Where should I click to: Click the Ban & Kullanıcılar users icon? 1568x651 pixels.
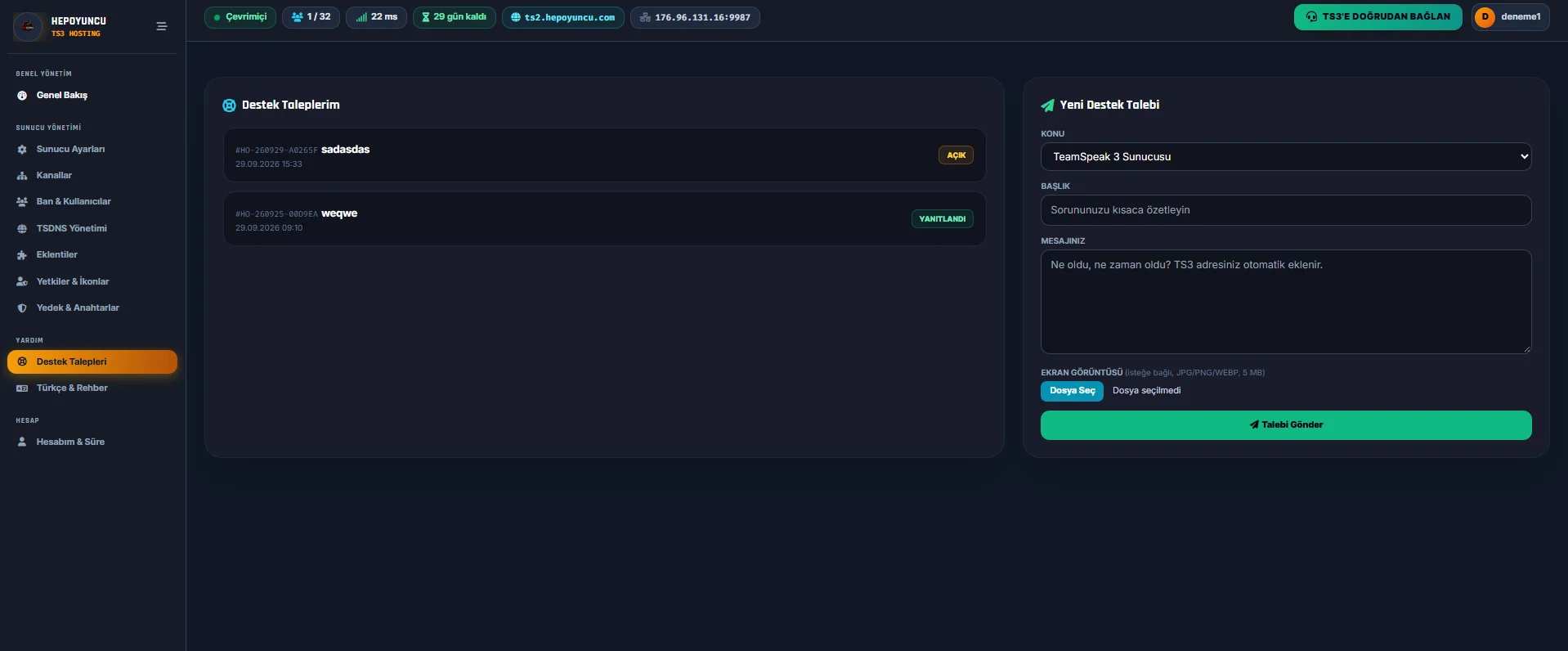click(x=22, y=202)
